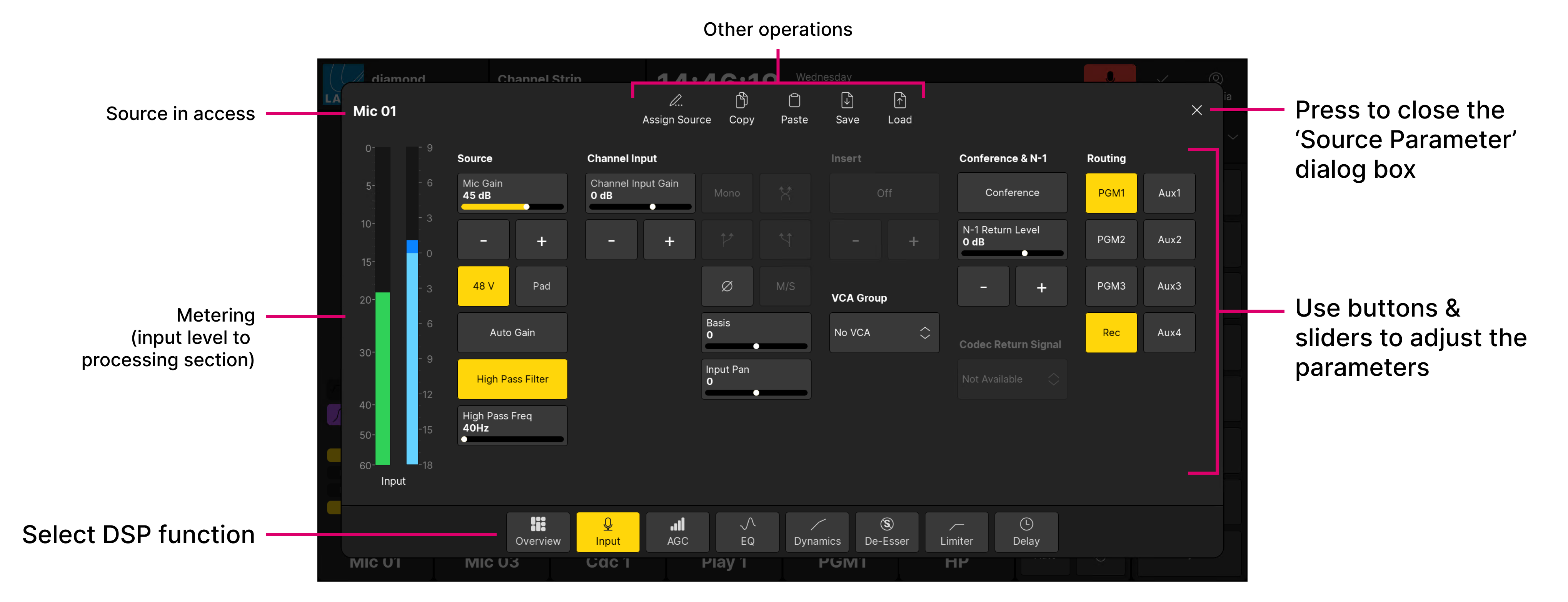Open the De-Esser DSP function
The width and height of the screenshot is (1568, 602).
click(886, 532)
